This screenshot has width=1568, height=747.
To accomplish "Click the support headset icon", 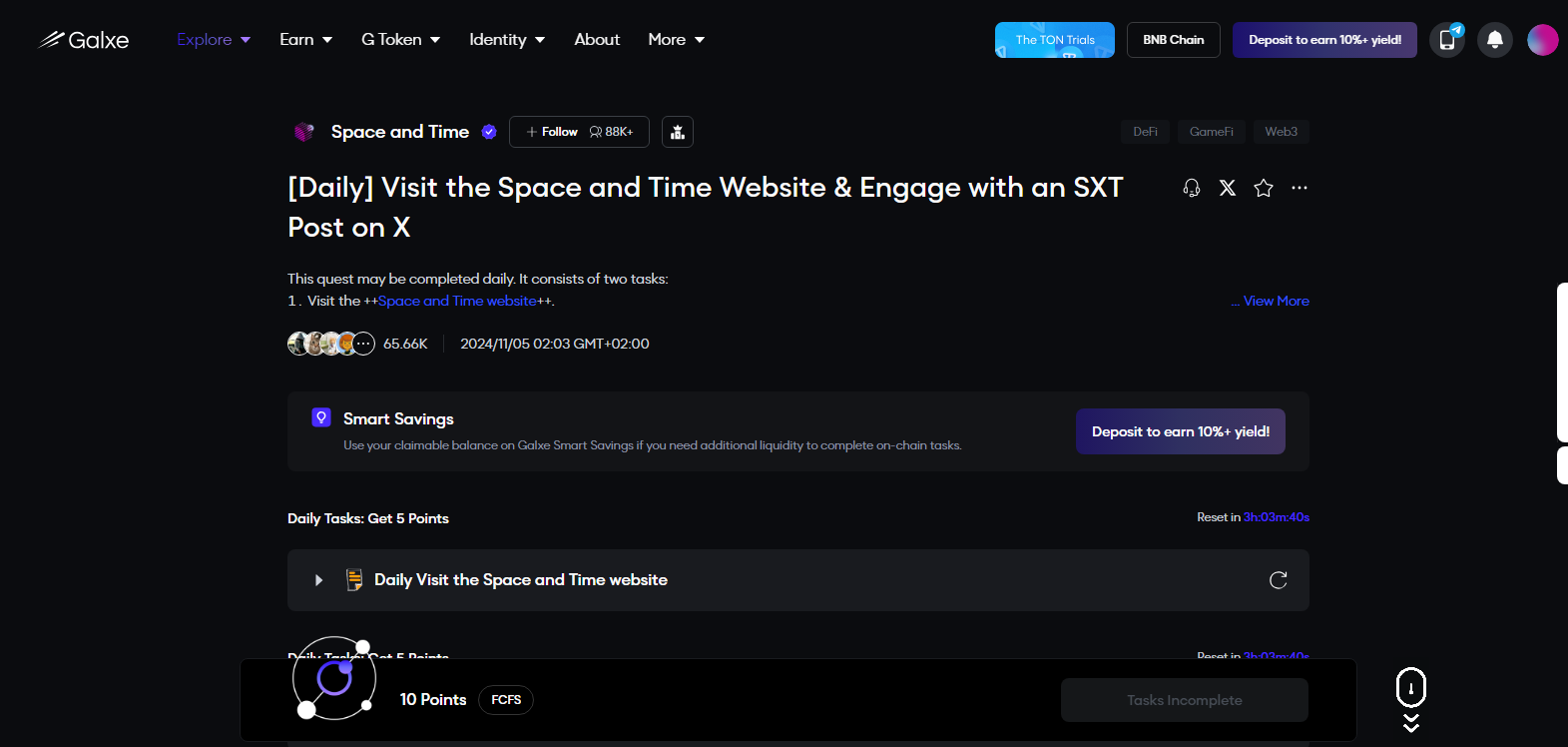I will point(1192,188).
